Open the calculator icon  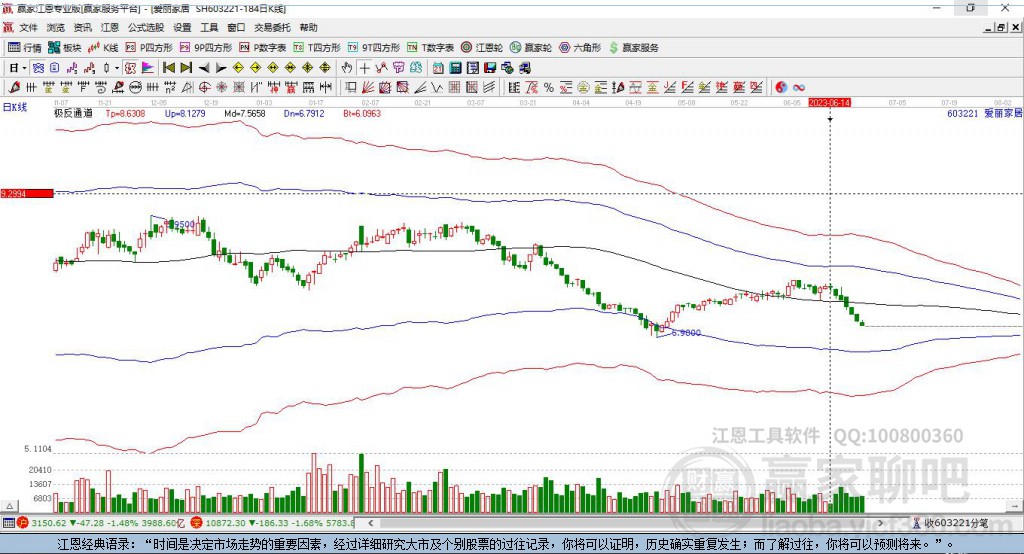(x=455, y=68)
